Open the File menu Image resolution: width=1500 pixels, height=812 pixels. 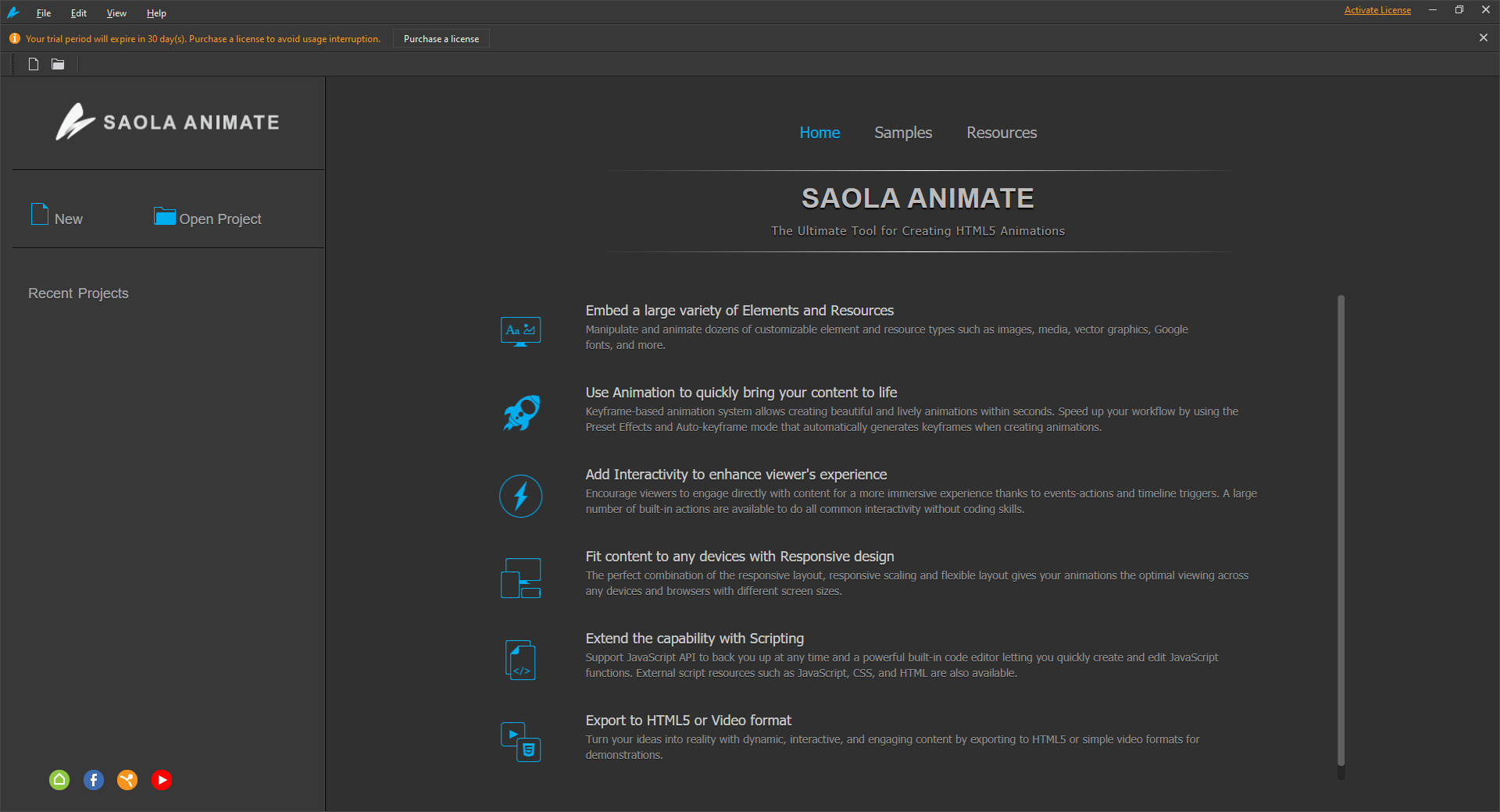(x=44, y=13)
